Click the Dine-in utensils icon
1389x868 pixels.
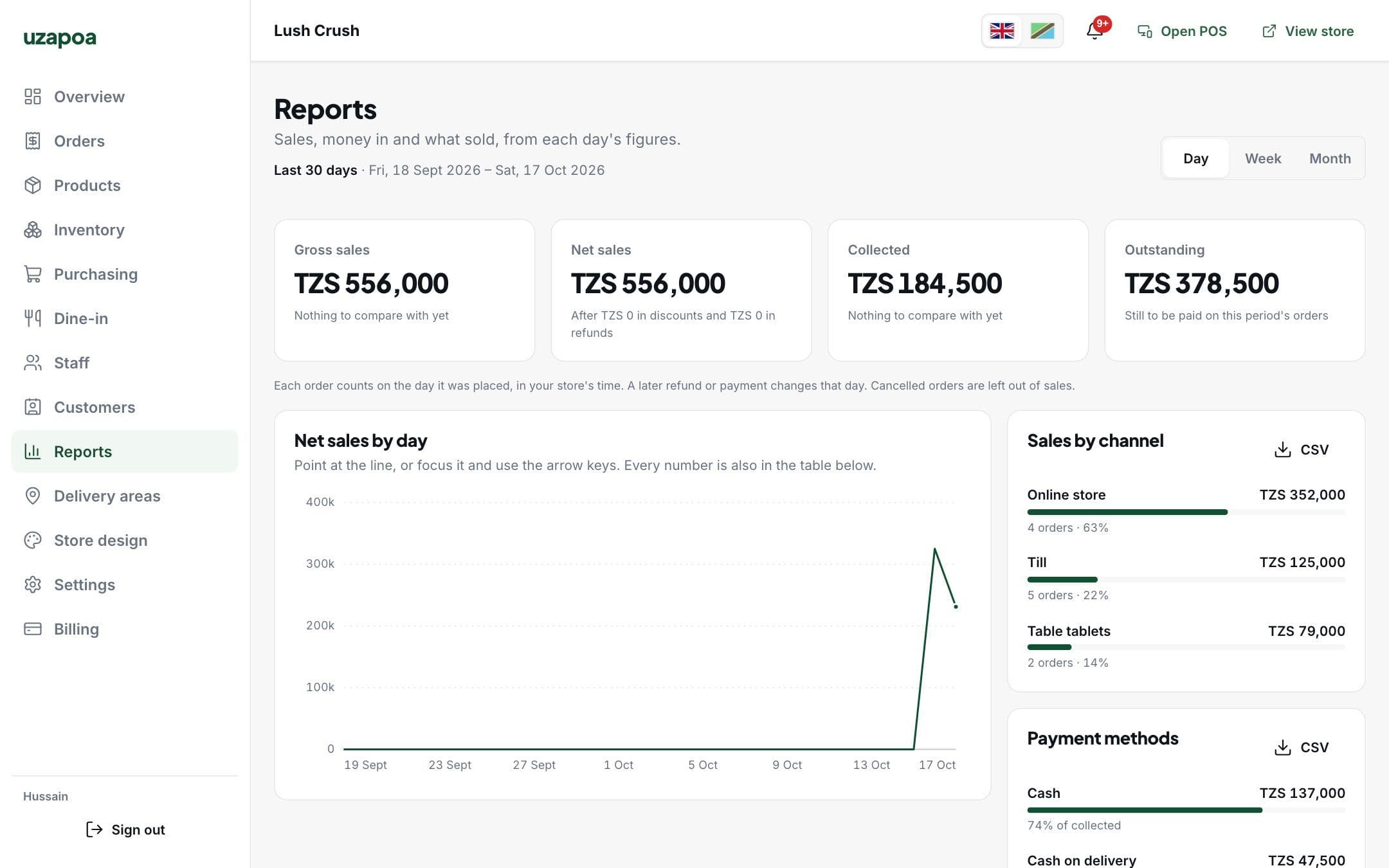pos(33,318)
